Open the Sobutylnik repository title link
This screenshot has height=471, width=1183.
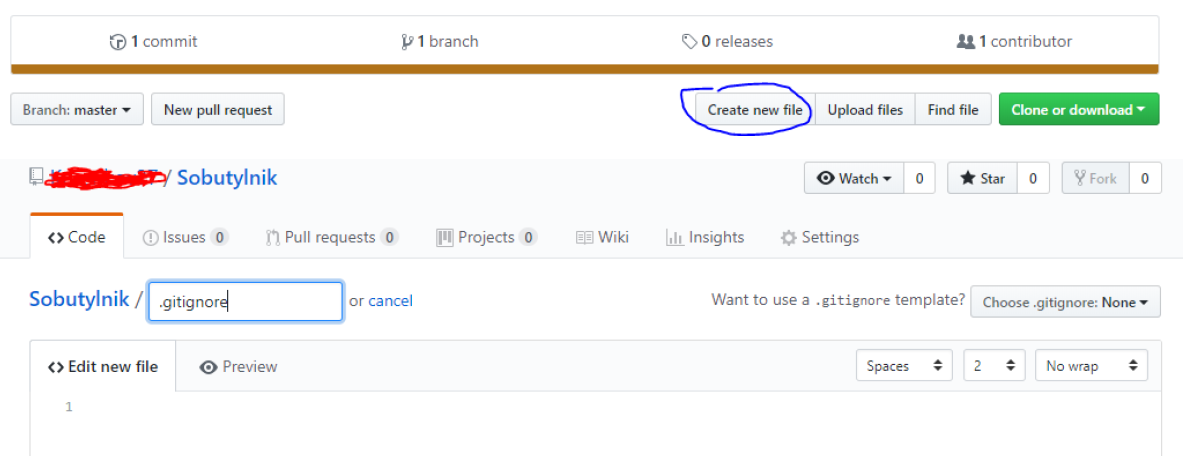pyautogui.click(x=227, y=178)
